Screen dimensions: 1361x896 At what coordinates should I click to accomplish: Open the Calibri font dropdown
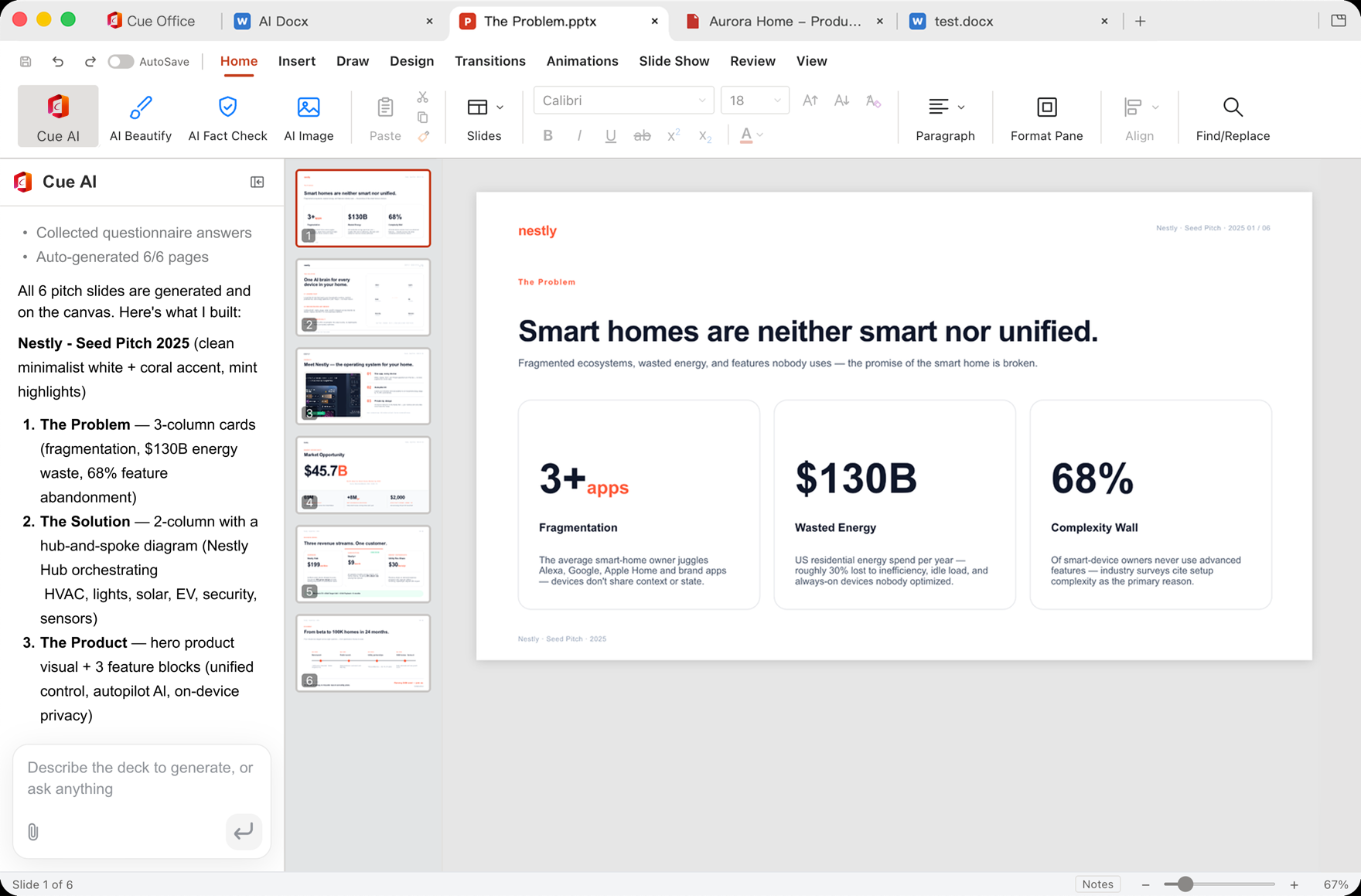pos(623,101)
